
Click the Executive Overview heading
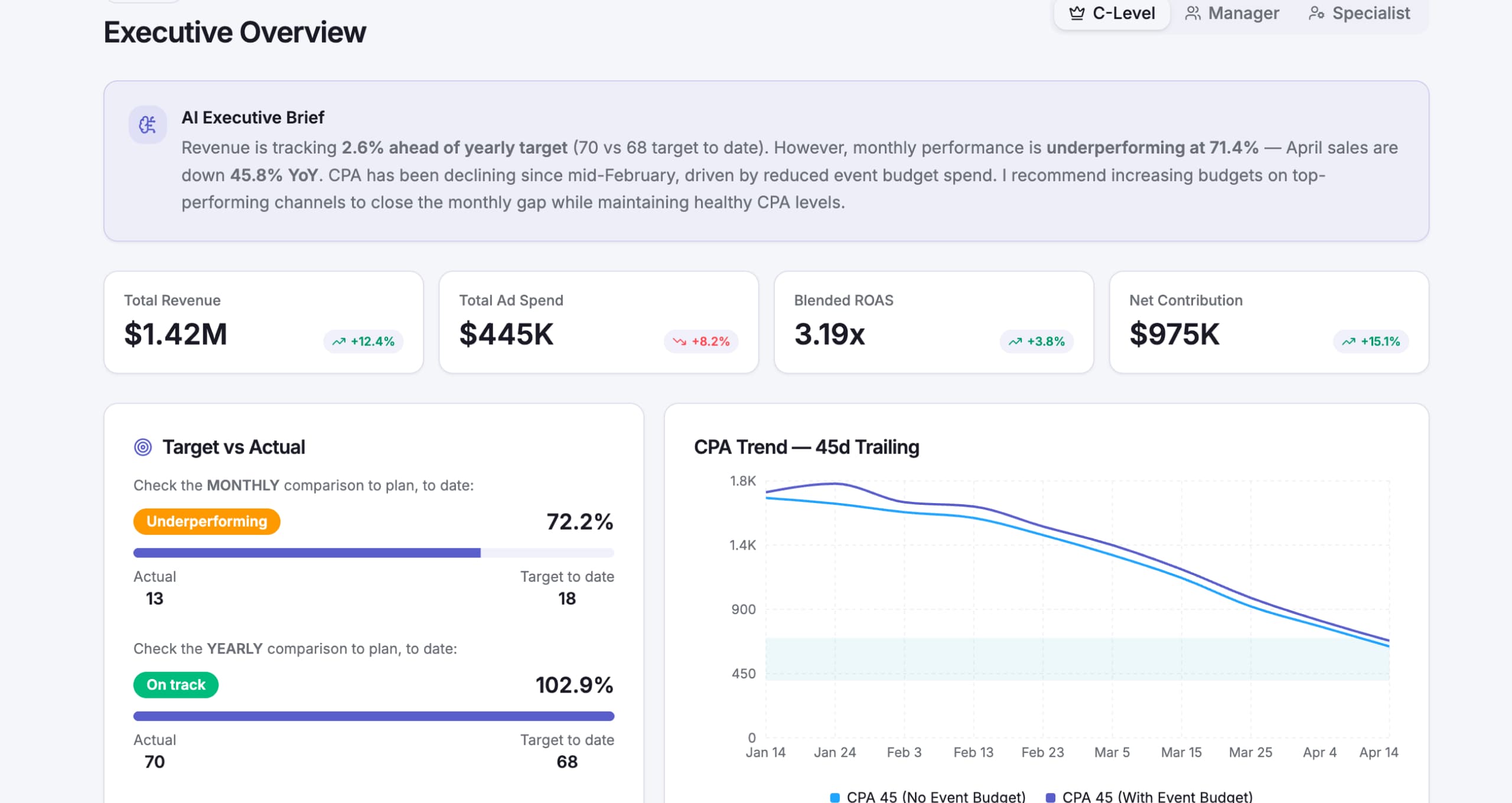coord(235,32)
